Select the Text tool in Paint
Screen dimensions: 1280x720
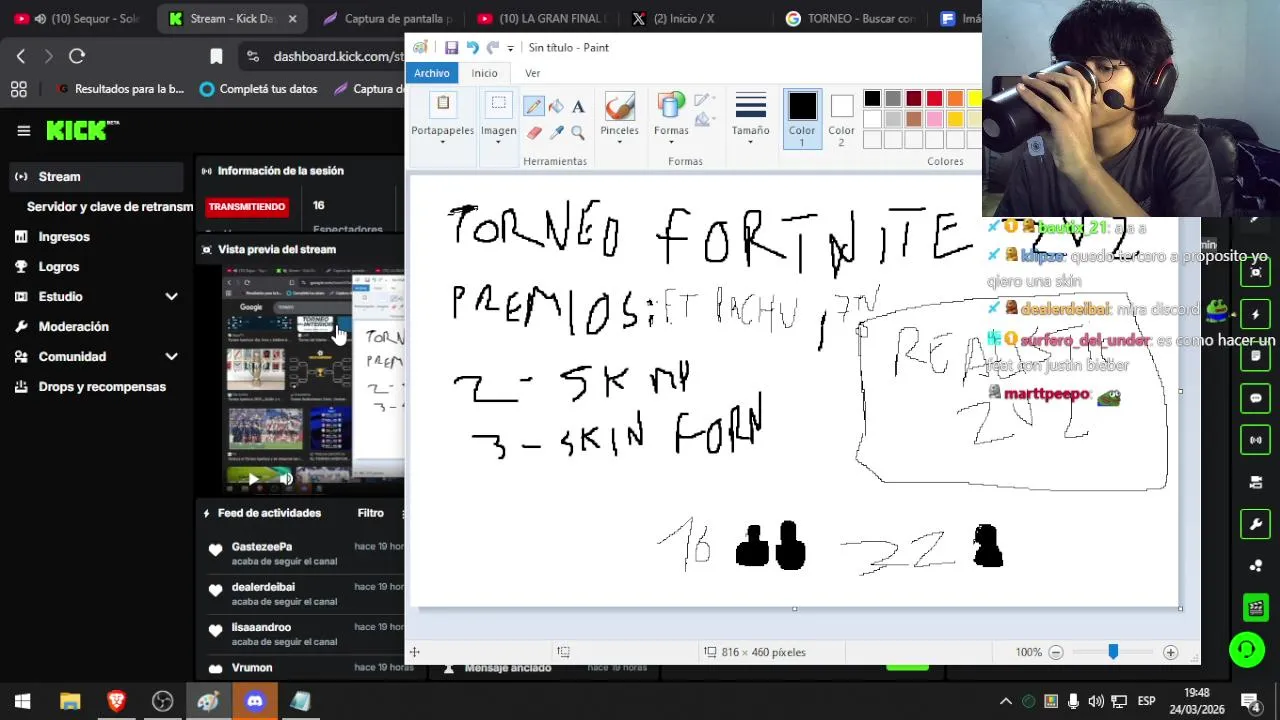tap(578, 107)
